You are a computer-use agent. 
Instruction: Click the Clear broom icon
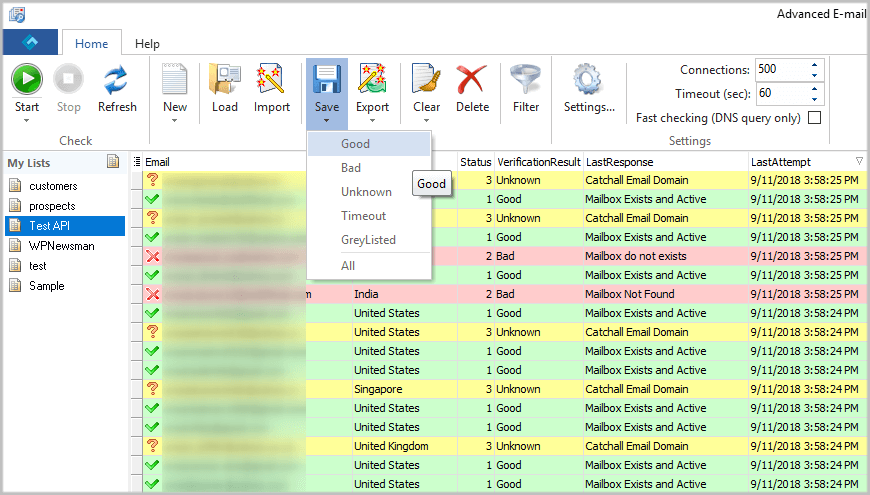(x=426, y=79)
